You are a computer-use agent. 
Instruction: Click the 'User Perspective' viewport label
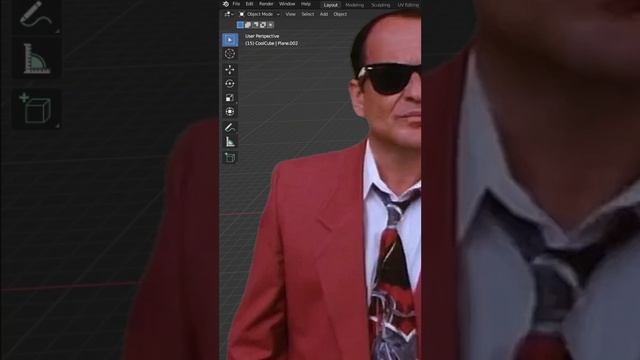(262, 36)
